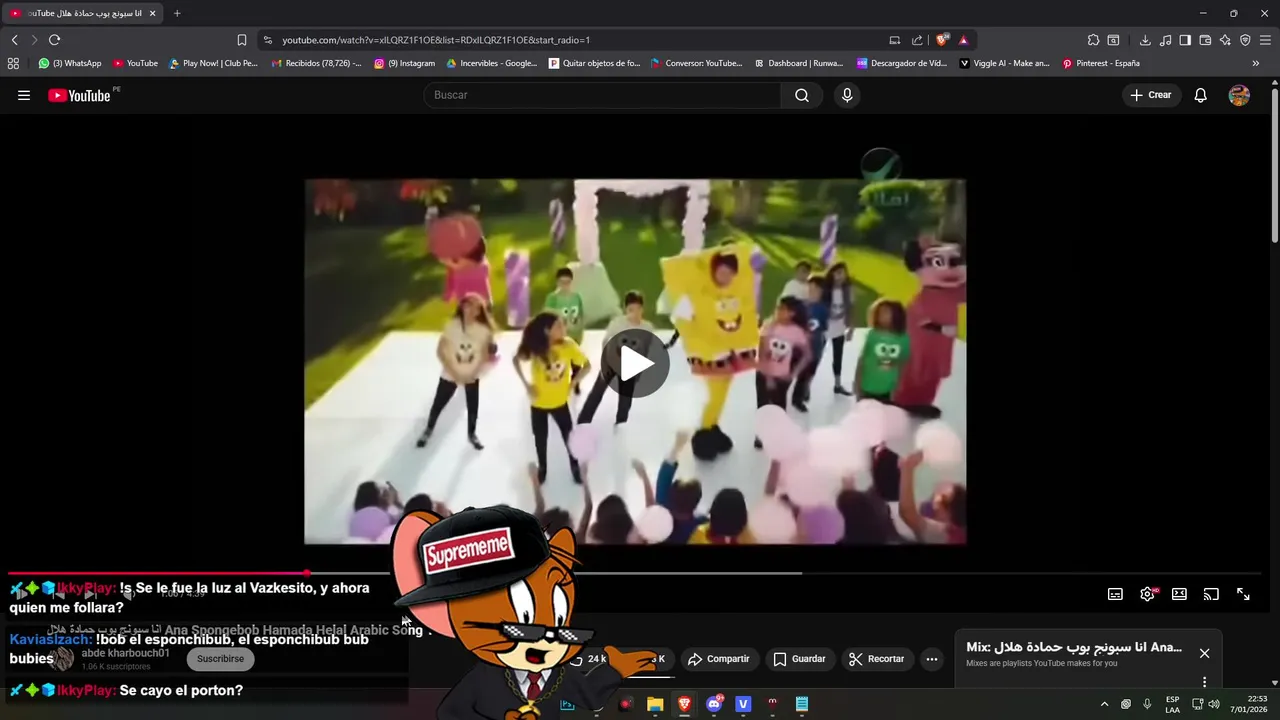This screenshot has height=720, width=1280.
Task: Open Discord from the taskbar
Action: point(714,704)
